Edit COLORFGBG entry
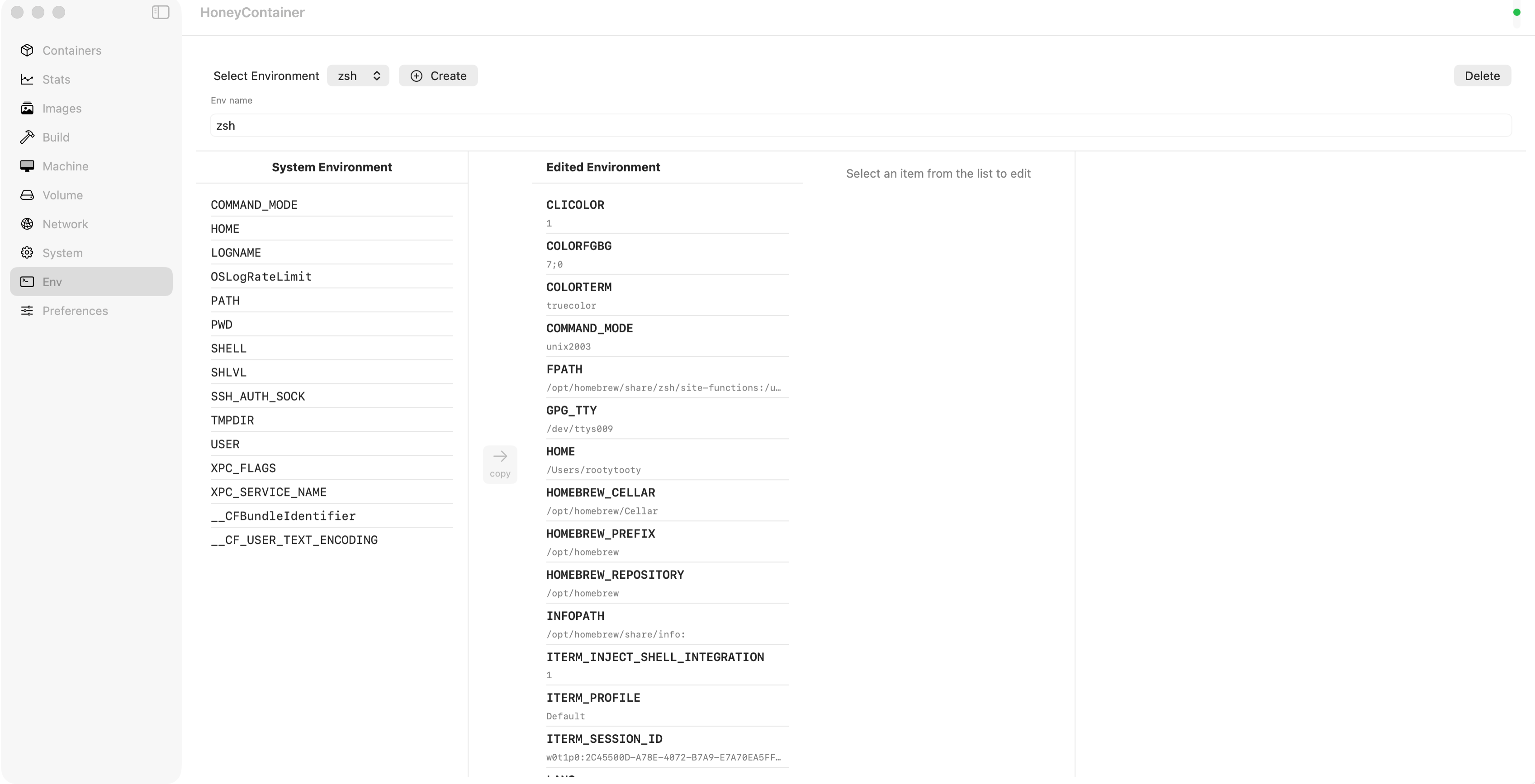Viewport: 1535px width, 784px height. pos(668,255)
